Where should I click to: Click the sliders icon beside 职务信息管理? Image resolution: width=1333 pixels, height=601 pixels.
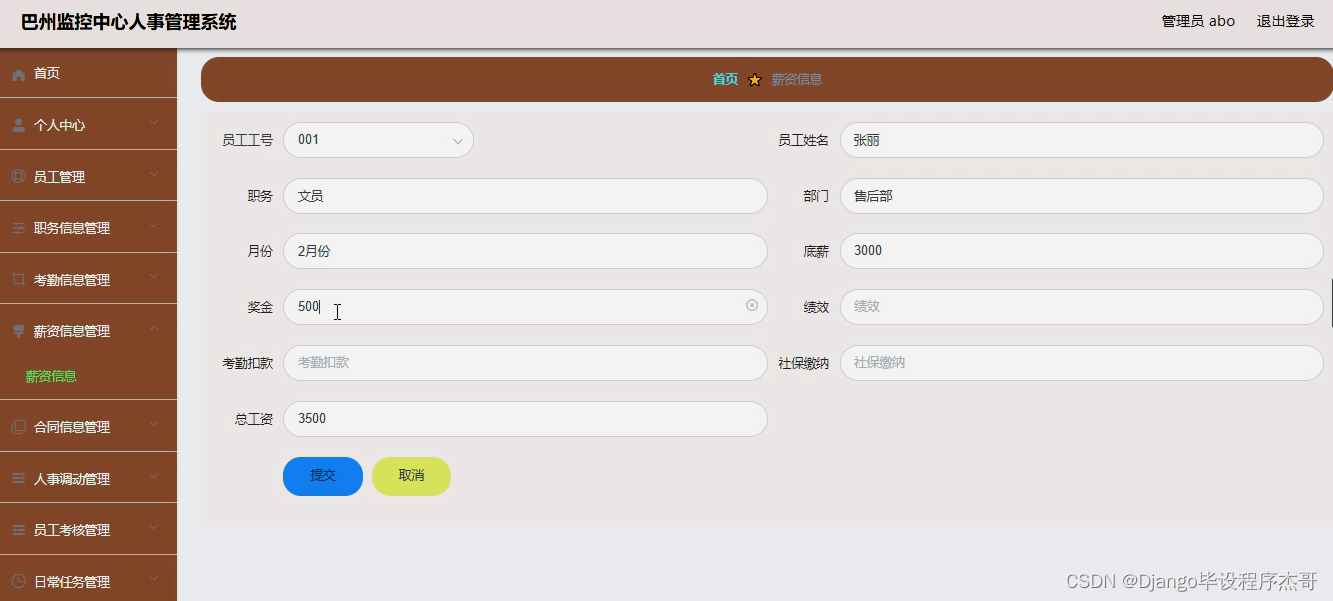[18, 228]
